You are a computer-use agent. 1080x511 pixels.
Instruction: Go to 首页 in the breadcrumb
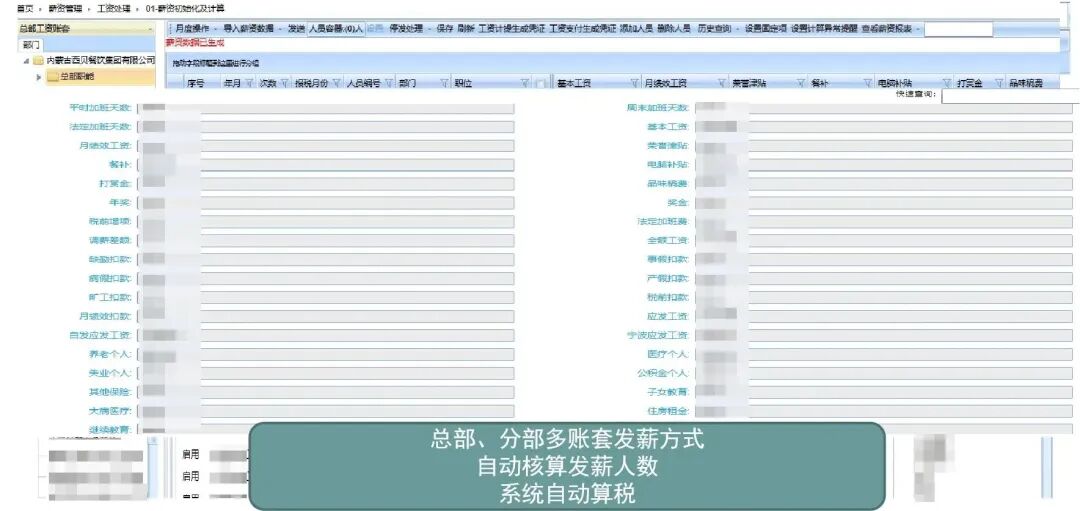25,8
